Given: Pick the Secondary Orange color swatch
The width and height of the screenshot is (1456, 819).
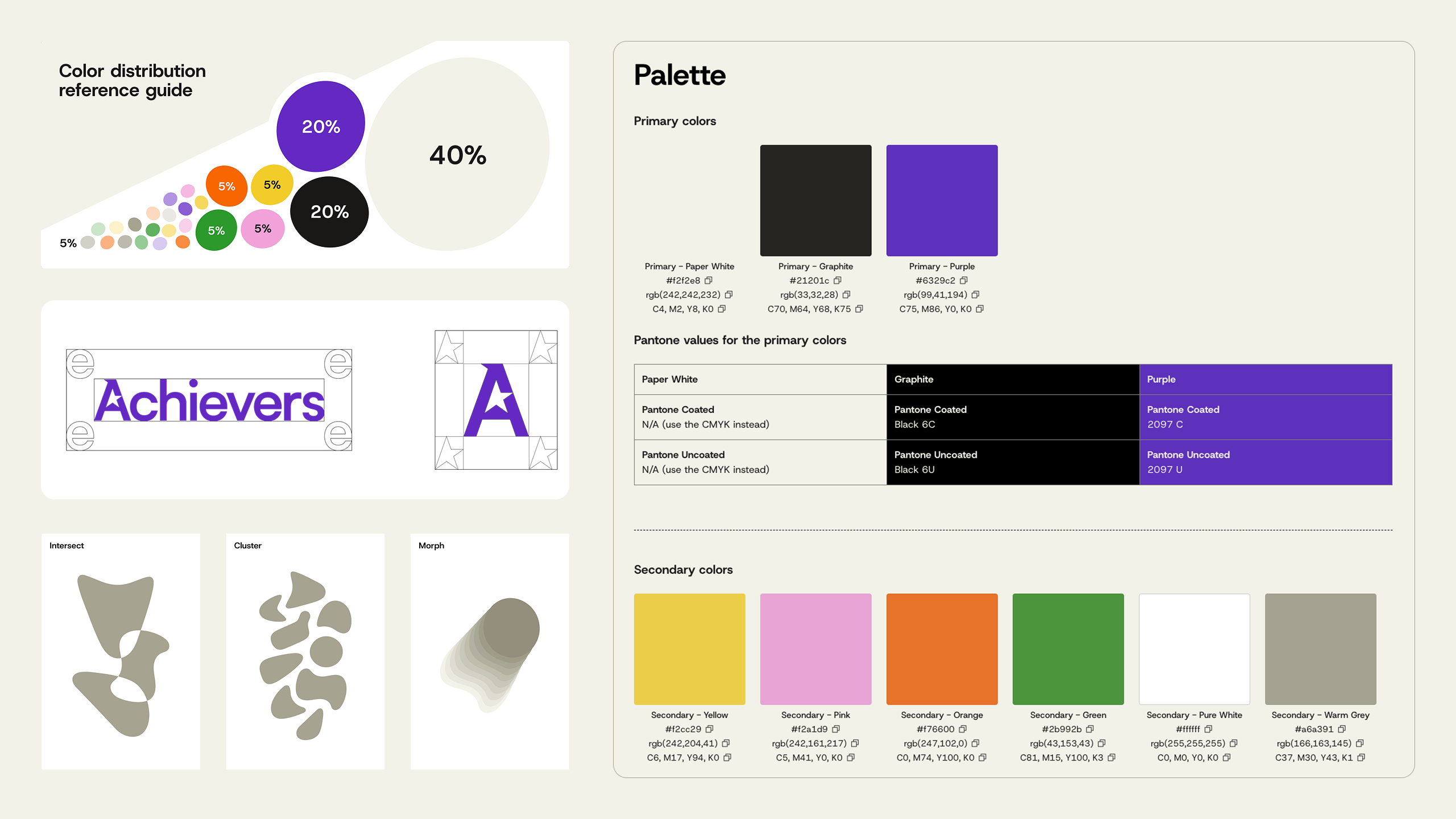Looking at the screenshot, I should [942, 649].
